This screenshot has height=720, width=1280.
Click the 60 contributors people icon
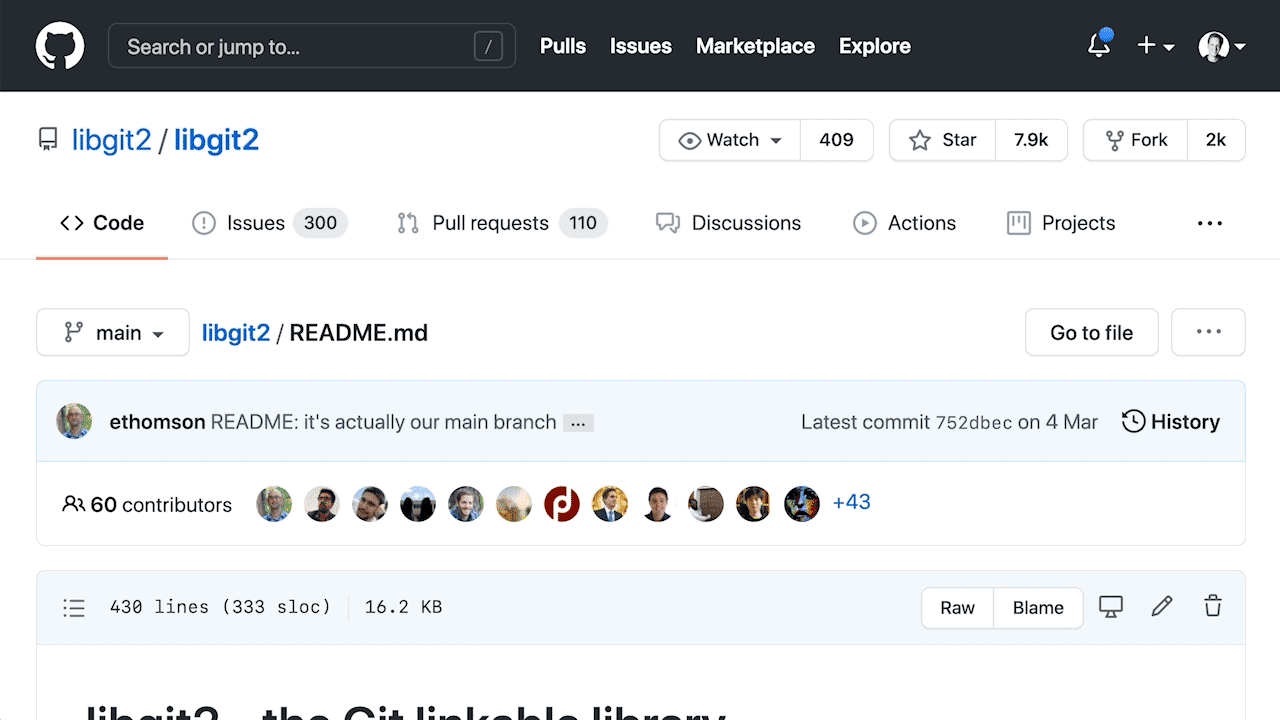click(73, 504)
